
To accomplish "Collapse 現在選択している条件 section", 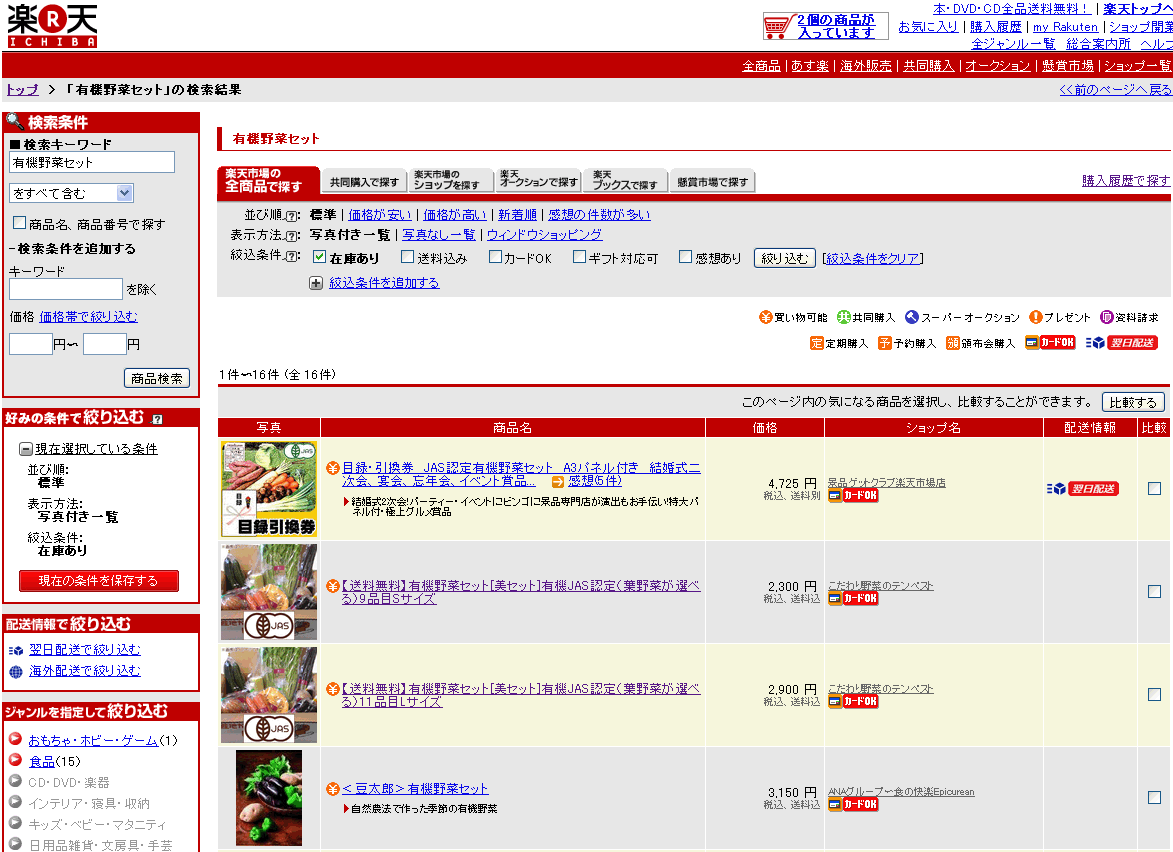I will point(26,449).
